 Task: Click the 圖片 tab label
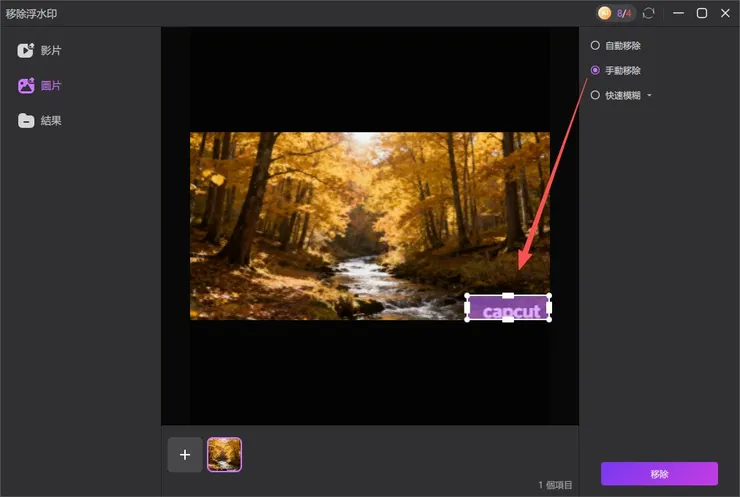tap(51, 85)
